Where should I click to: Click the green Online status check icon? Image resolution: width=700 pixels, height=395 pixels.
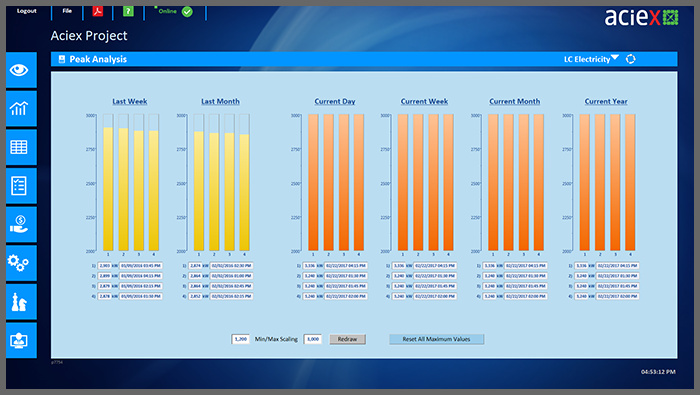[x=187, y=12]
